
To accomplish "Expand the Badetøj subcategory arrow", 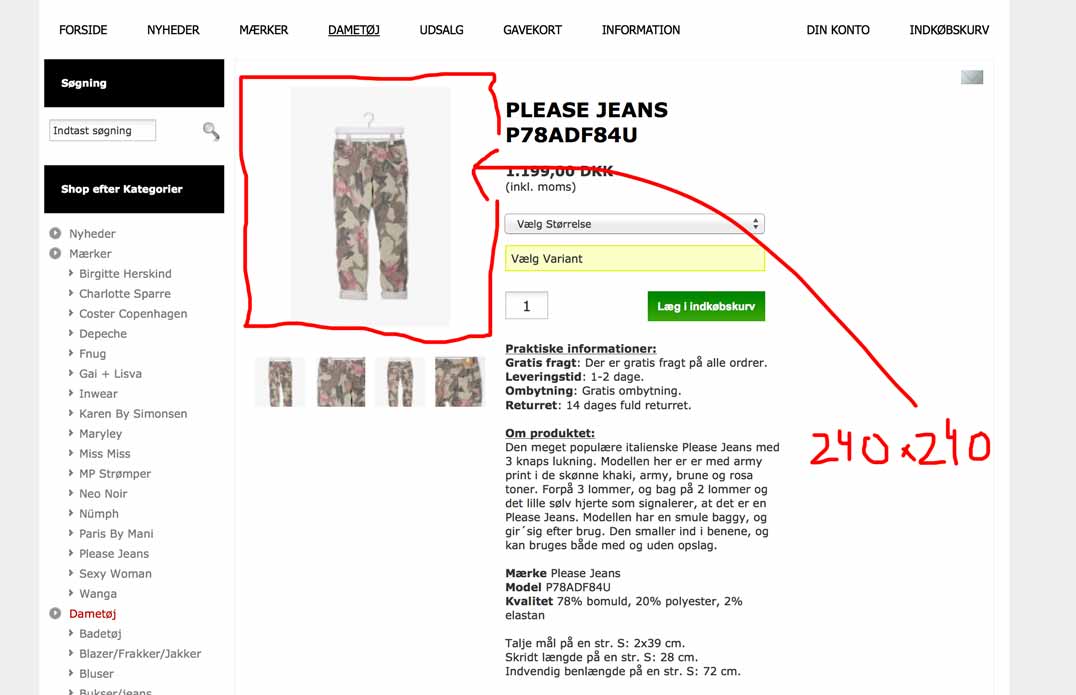I will coord(71,633).
